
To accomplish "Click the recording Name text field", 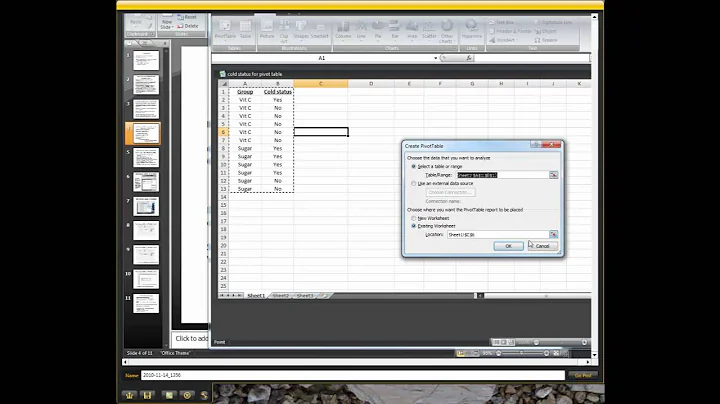I will tap(353, 375).
